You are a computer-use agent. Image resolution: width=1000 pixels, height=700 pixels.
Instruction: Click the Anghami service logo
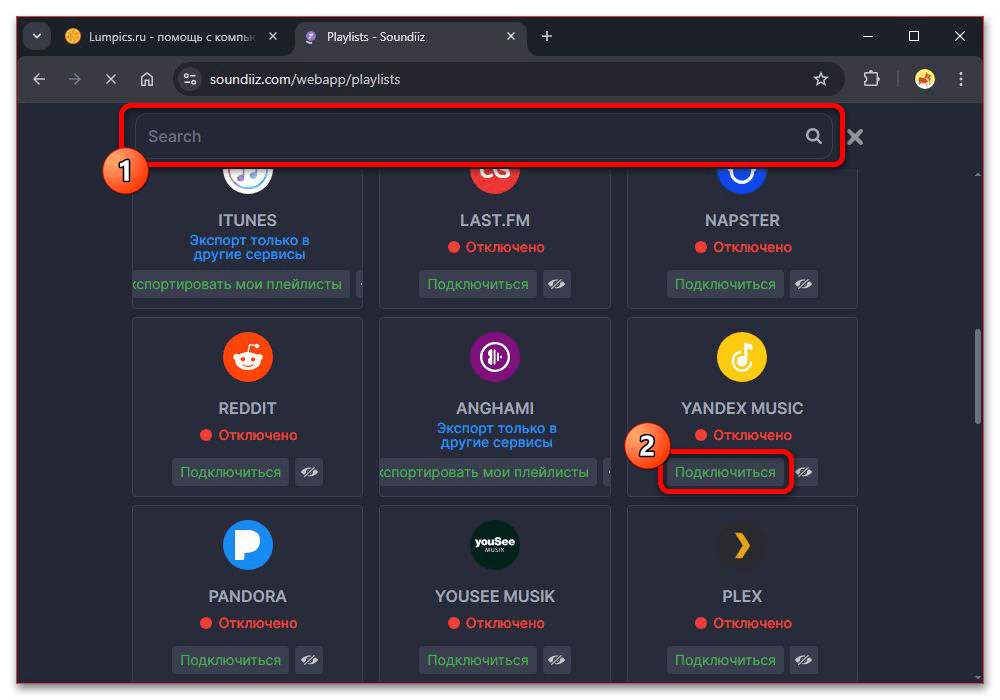pos(494,358)
